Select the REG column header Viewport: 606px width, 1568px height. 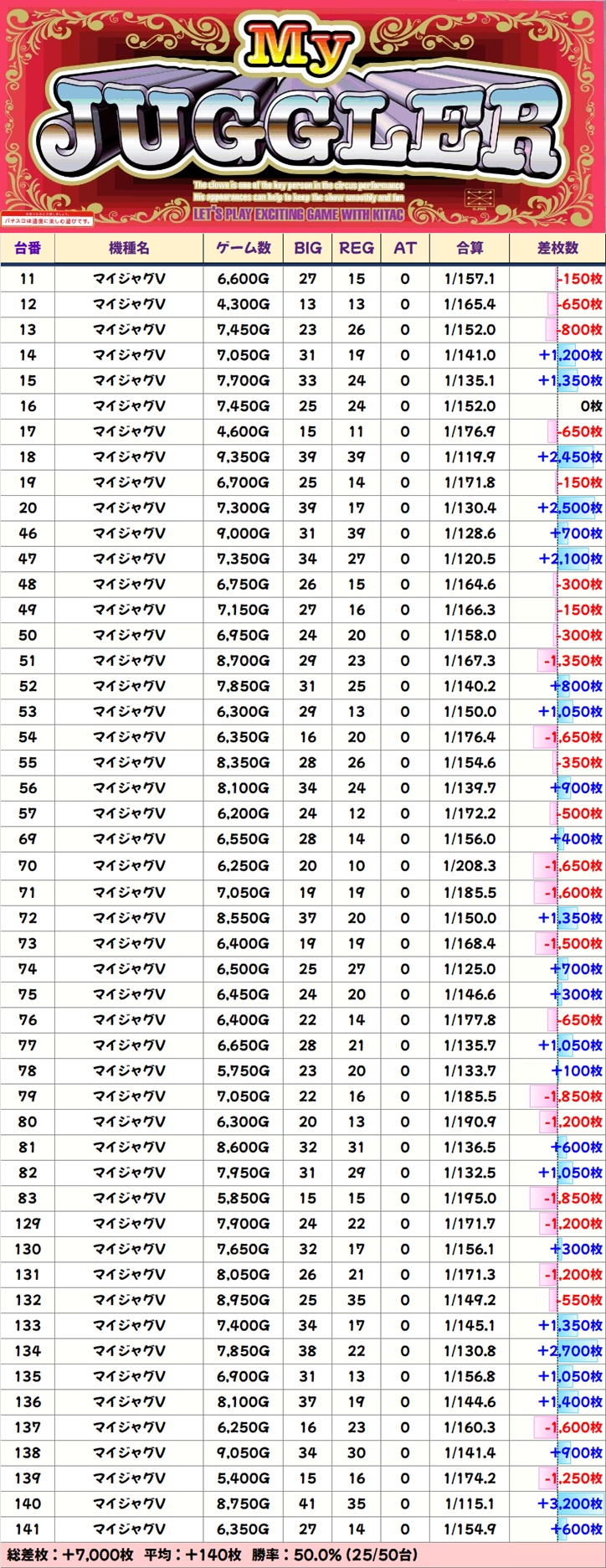[357, 249]
